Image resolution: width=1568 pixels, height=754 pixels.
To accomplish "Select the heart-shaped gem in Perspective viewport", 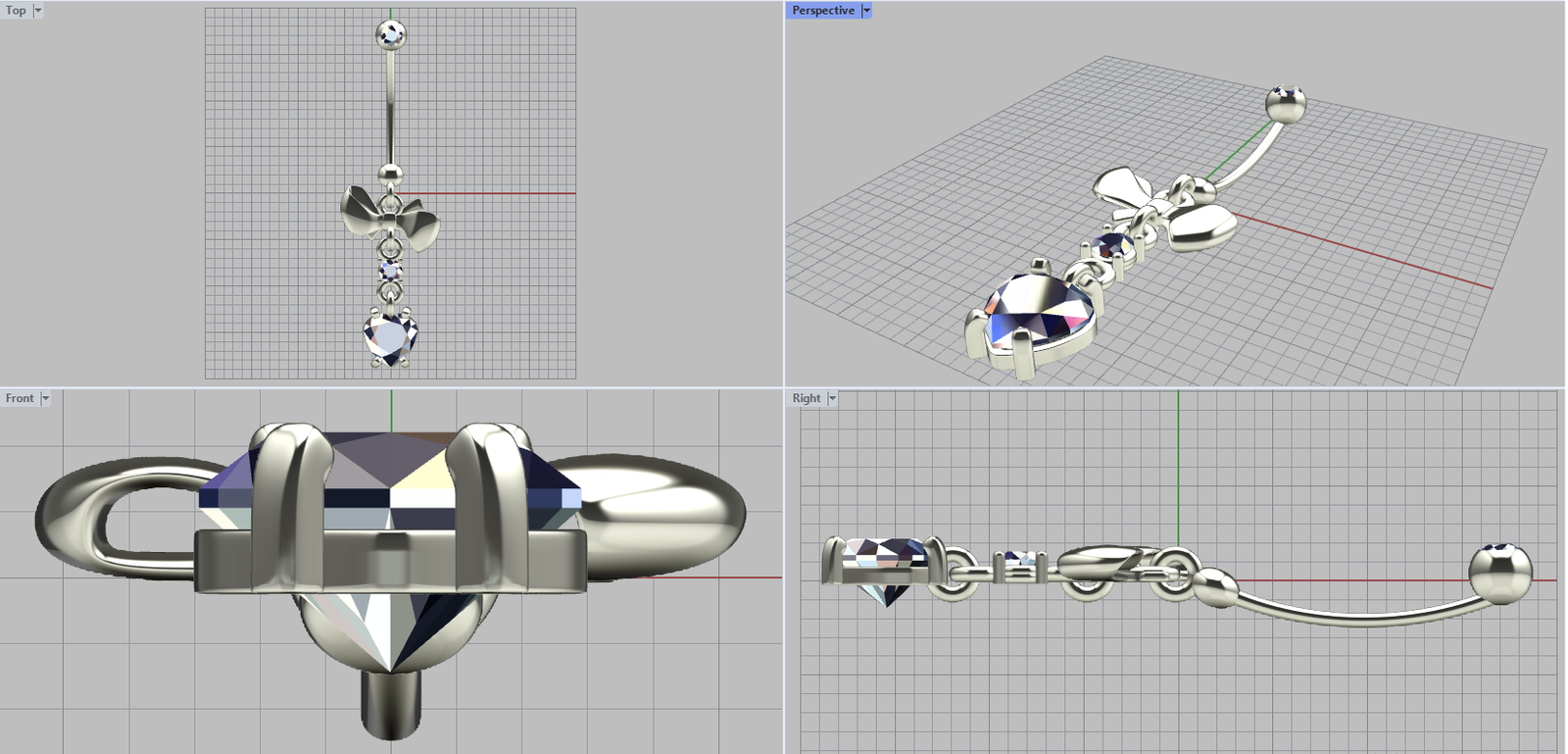I will click(x=1041, y=311).
